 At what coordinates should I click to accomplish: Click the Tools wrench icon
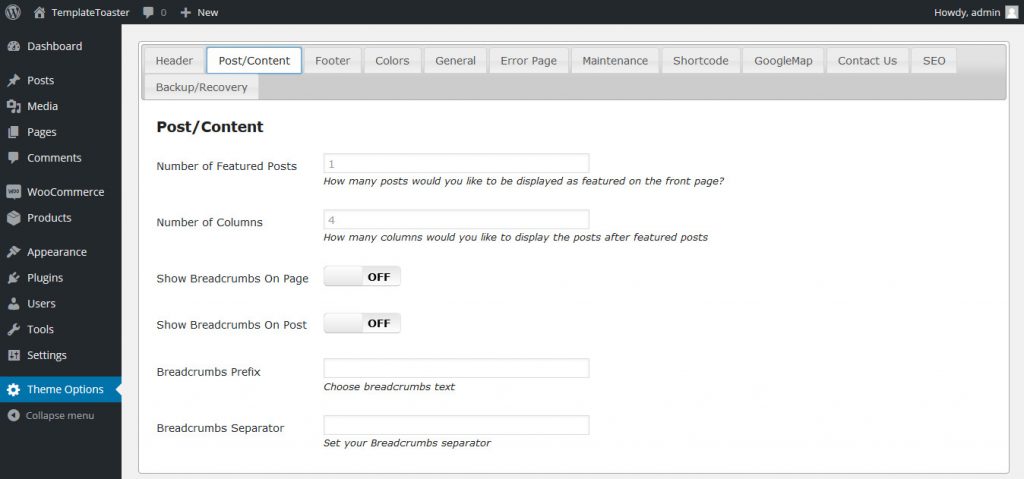pos(14,329)
